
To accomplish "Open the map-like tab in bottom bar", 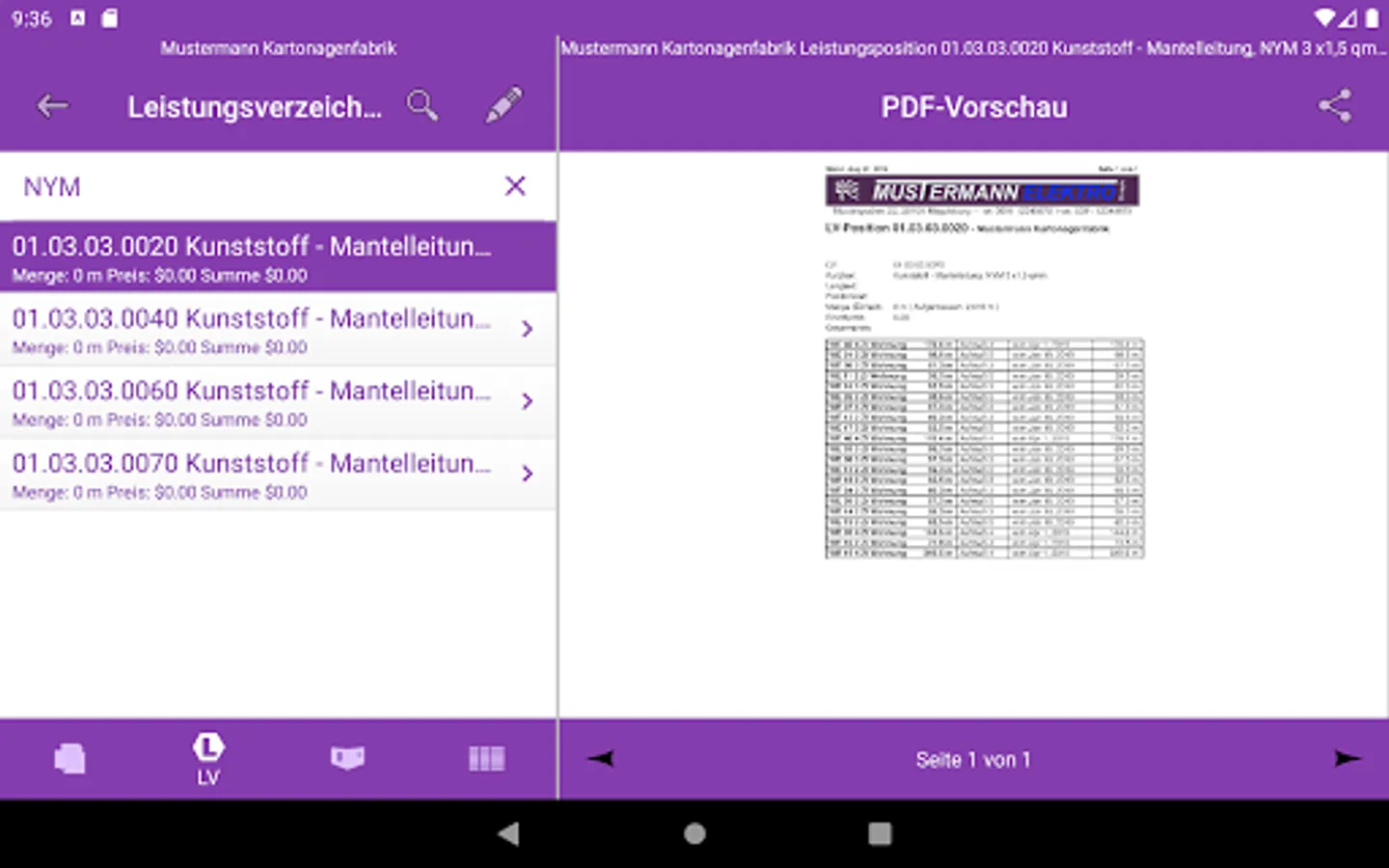I will coord(347,758).
